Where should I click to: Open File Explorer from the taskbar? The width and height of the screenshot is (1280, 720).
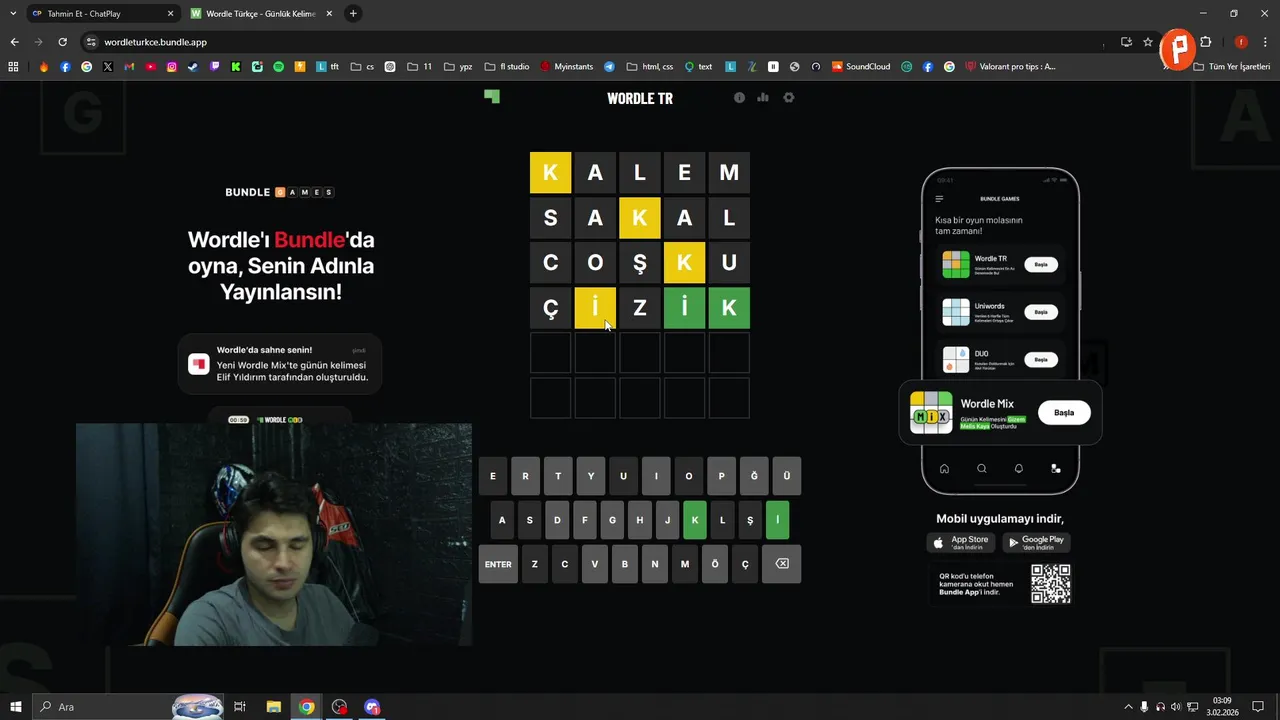[273, 707]
